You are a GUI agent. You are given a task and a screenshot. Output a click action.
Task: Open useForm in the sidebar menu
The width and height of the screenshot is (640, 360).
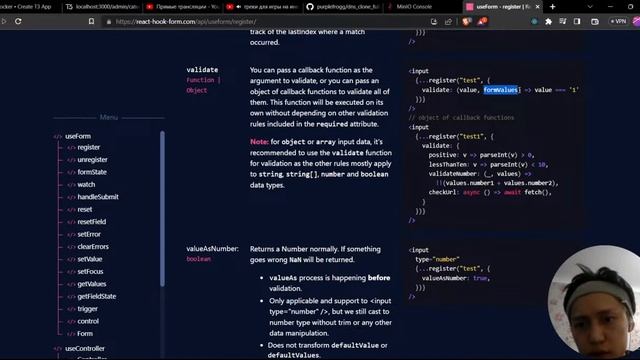point(78,136)
